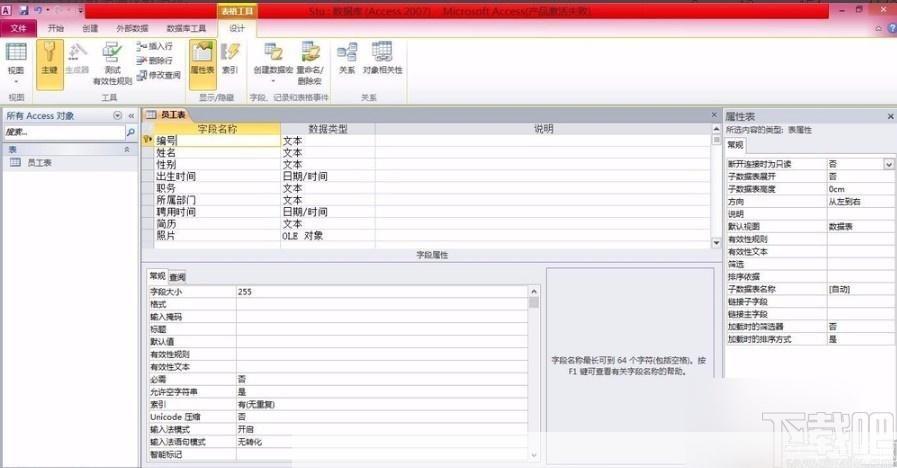Click the row selector for 编号
The height and width of the screenshot is (468, 897).
click(x=148, y=141)
